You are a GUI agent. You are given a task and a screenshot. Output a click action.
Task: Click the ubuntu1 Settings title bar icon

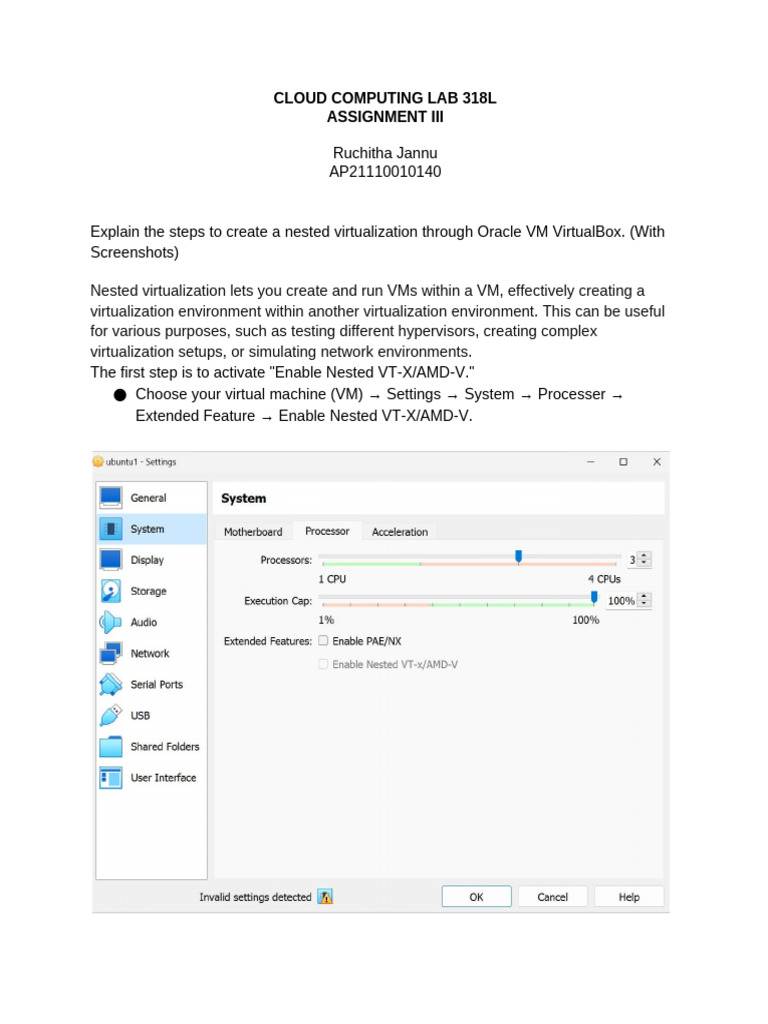[98, 462]
